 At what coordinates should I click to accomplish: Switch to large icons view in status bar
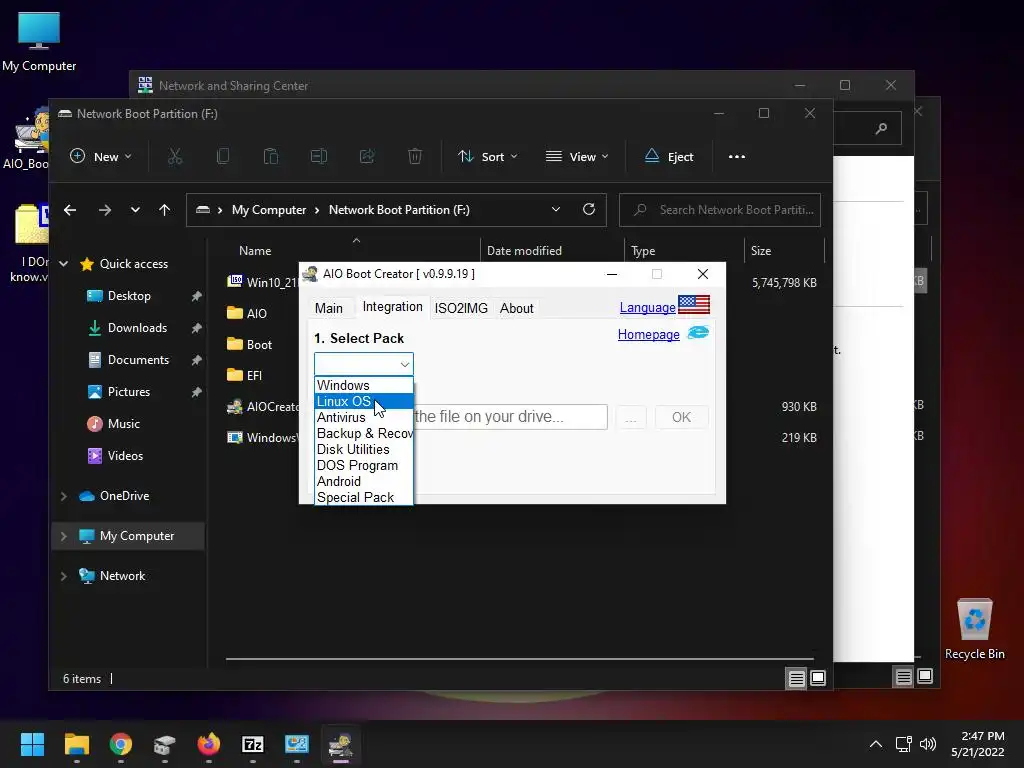pos(818,679)
